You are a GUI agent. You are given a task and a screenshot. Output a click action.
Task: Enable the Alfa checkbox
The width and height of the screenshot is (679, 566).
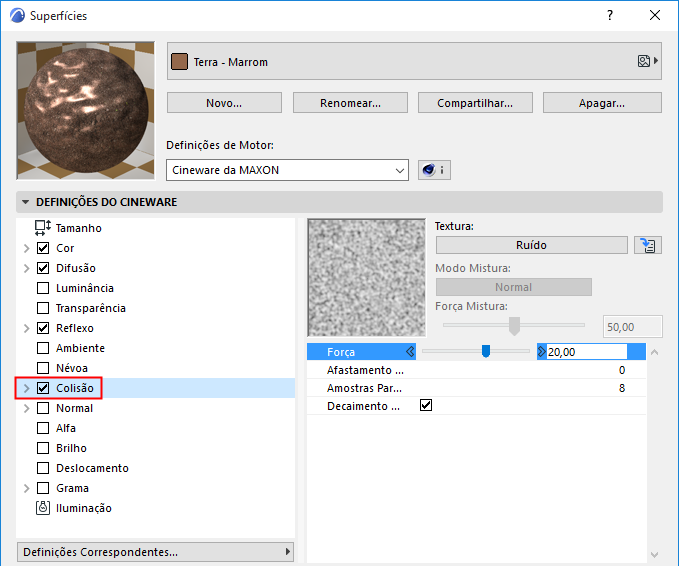[x=43, y=428]
